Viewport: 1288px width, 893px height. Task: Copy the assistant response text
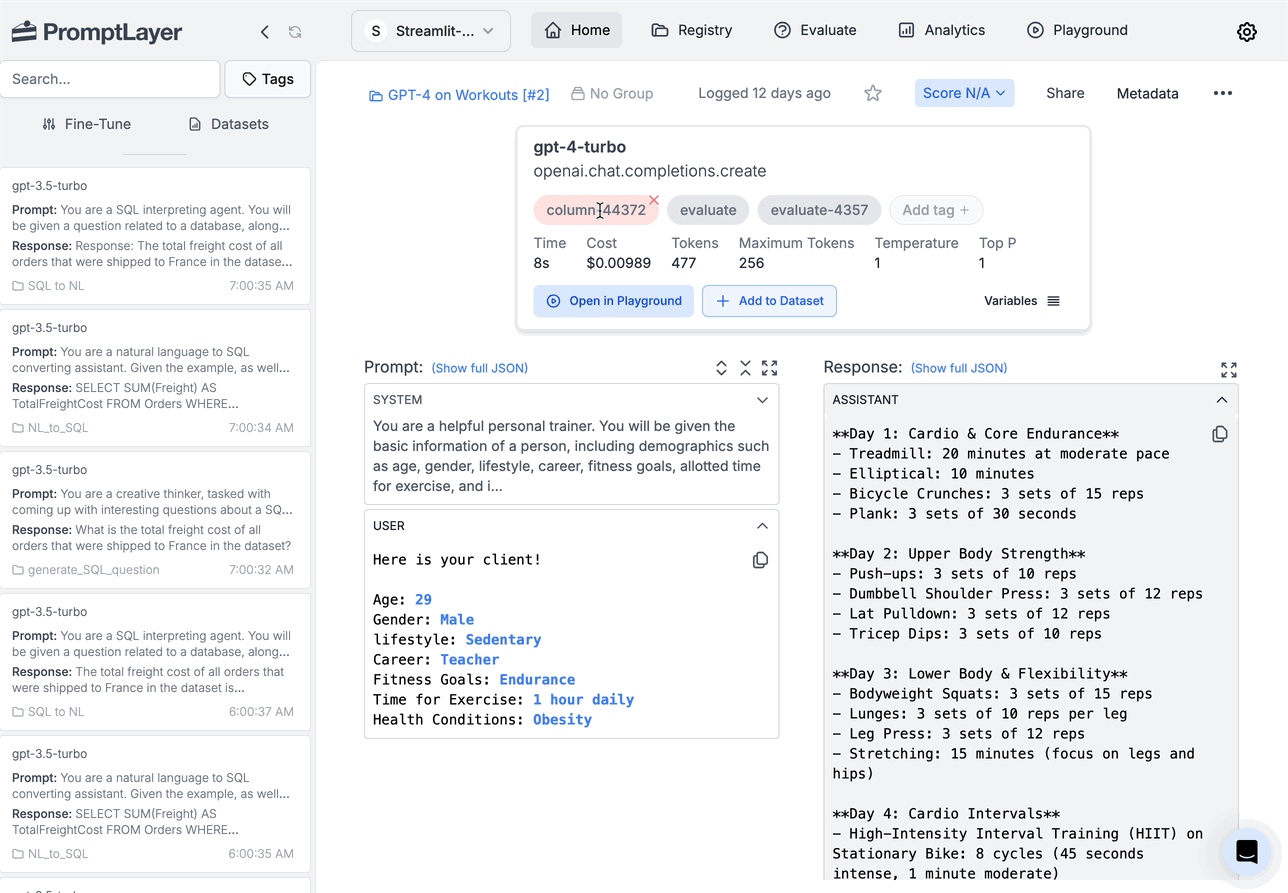coord(1219,434)
